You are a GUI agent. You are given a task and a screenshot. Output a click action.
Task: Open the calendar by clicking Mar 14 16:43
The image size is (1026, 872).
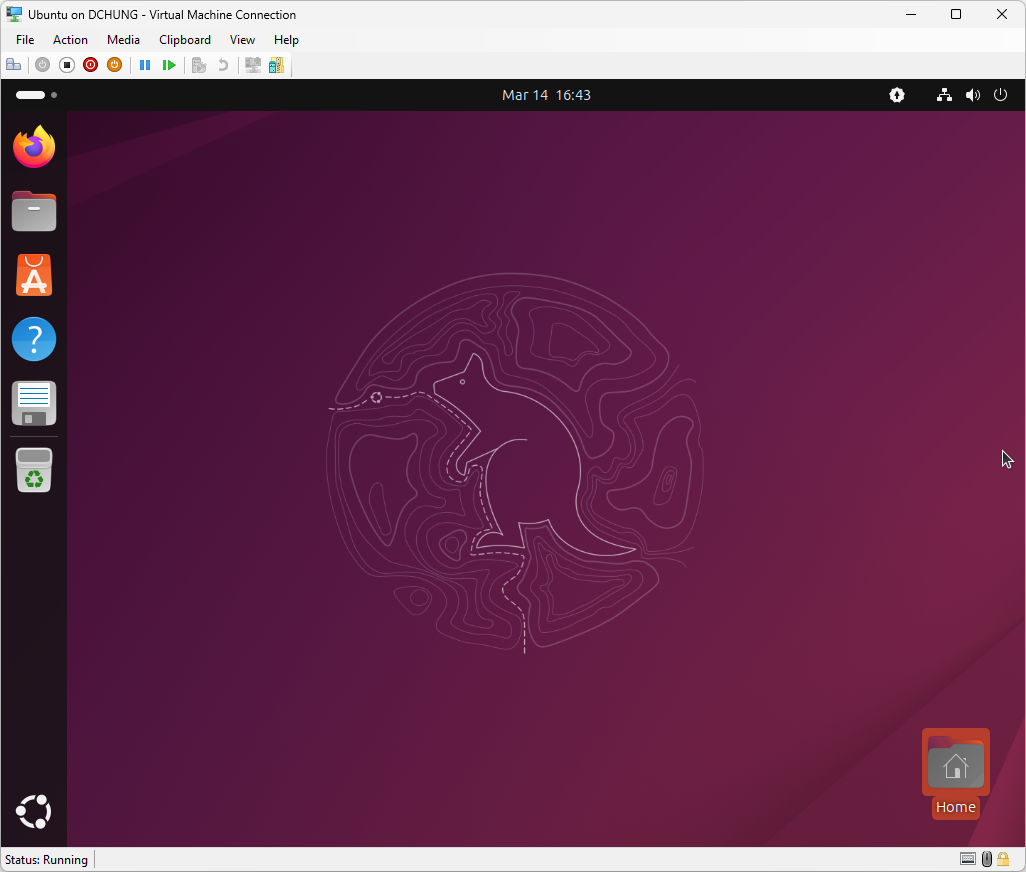546,95
